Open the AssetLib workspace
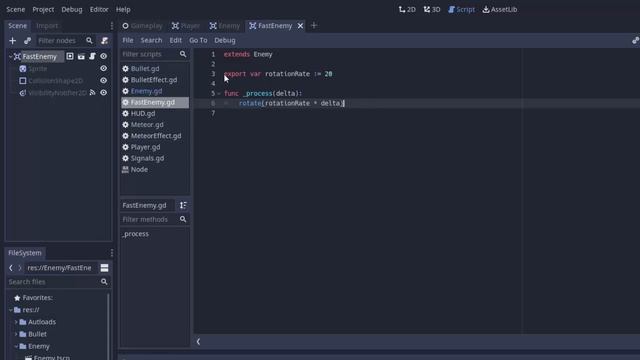Screen dimensions: 640x360 pyautogui.click(x=500, y=9)
